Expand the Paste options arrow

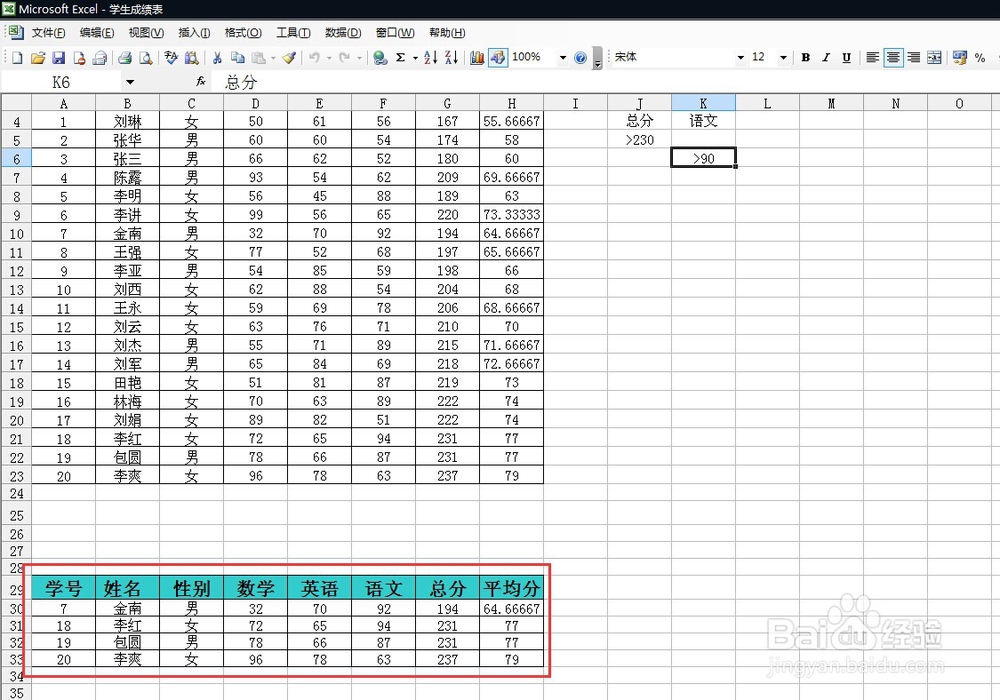pyautogui.click(x=273, y=58)
